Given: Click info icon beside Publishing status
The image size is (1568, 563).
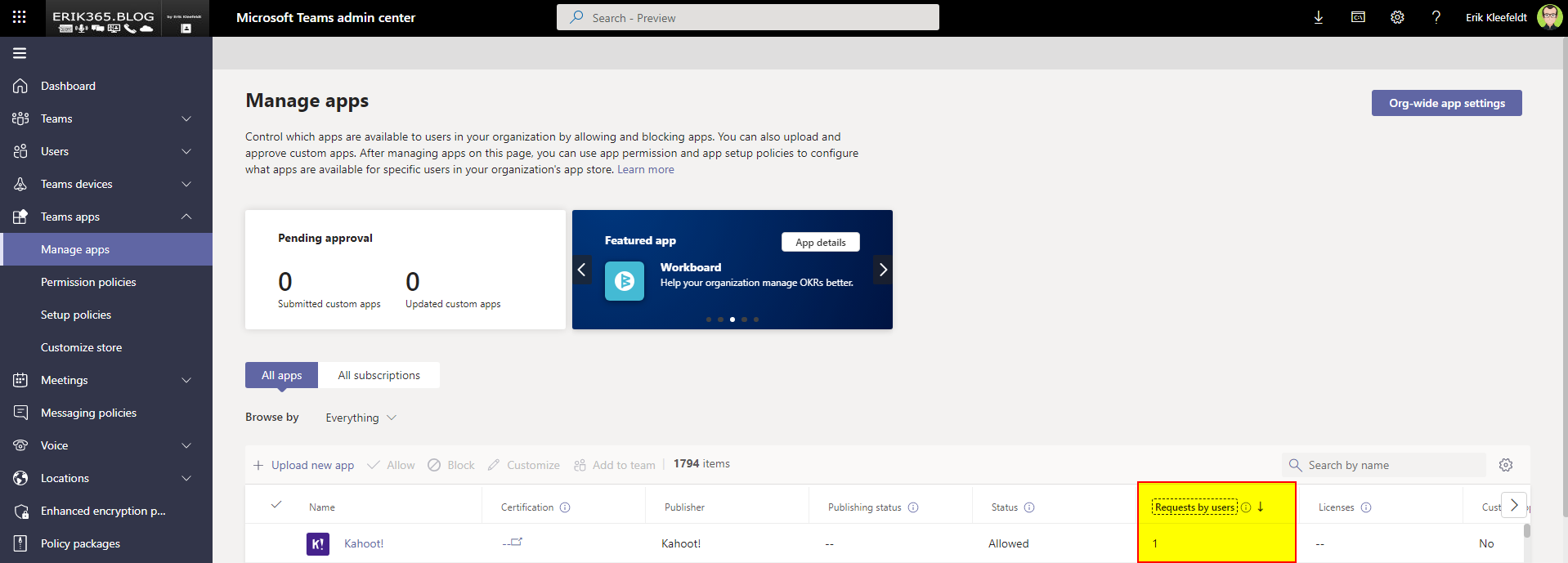Looking at the screenshot, I should [x=913, y=507].
